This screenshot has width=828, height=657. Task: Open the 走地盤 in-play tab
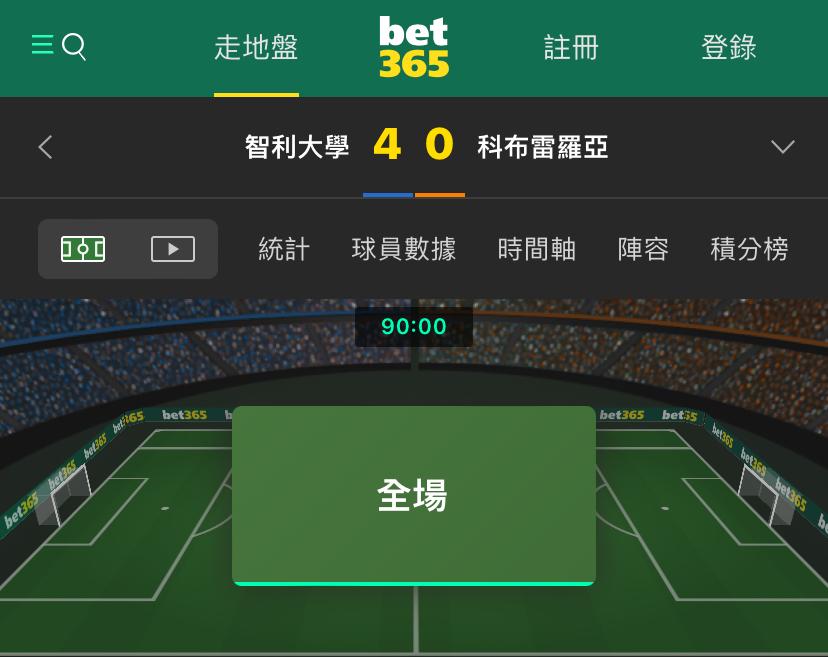(256, 48)
